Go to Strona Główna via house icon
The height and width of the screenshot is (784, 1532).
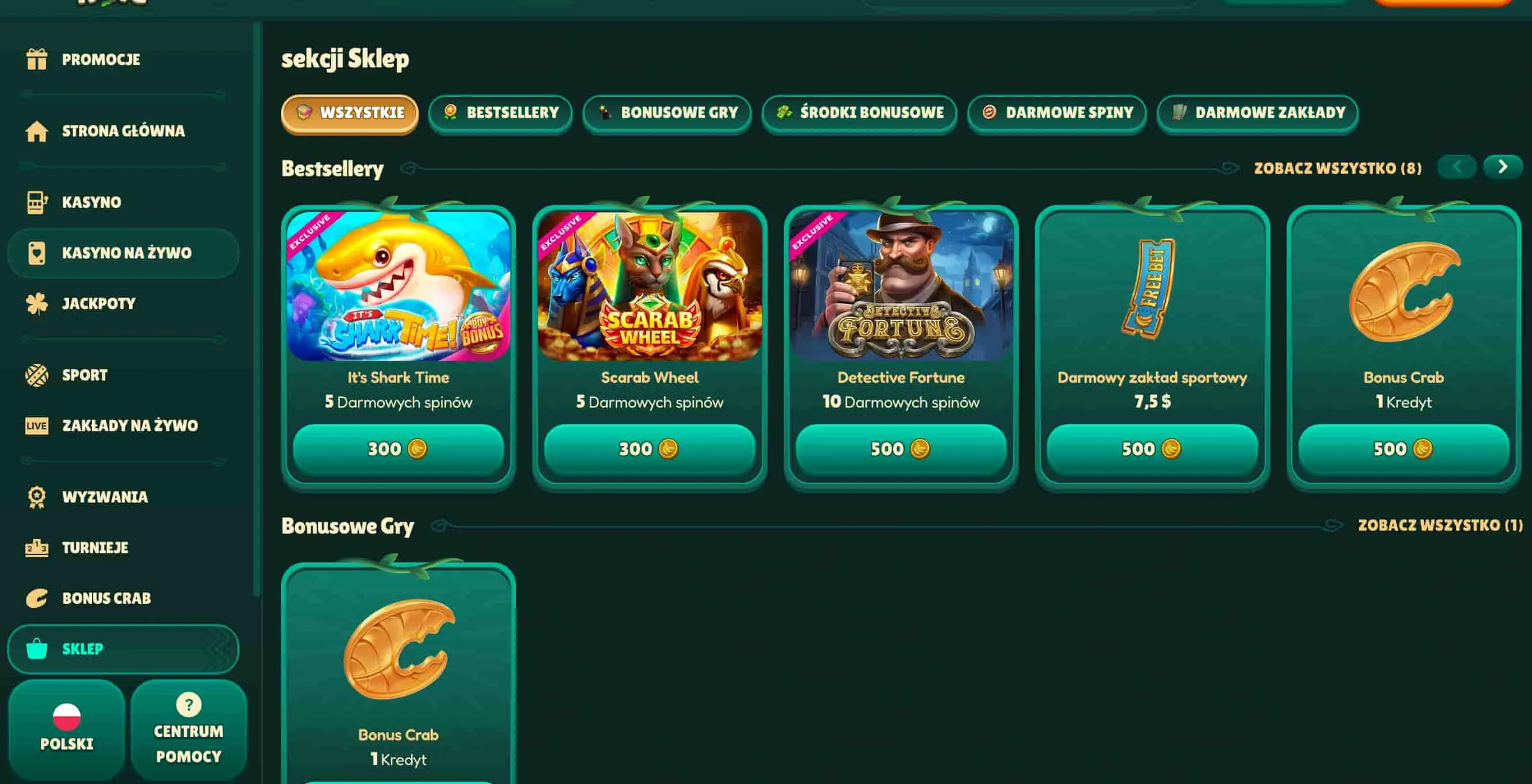pos(37,131)
